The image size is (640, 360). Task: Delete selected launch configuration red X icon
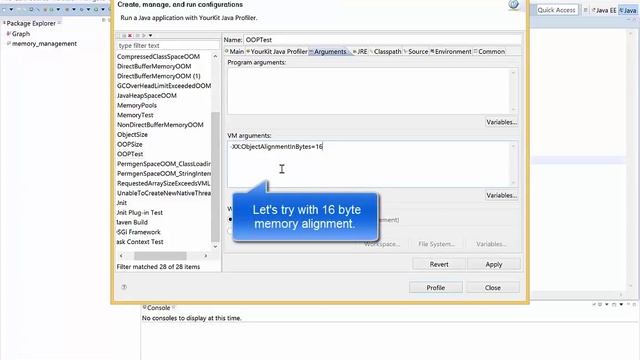tap(130, 36)
